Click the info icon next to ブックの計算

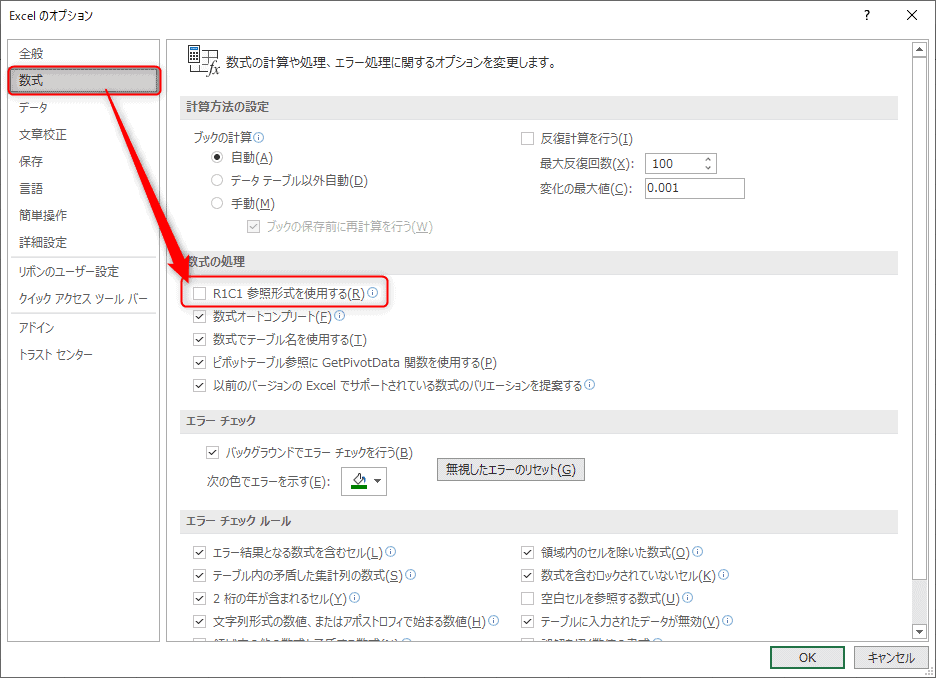pos(258,138)
